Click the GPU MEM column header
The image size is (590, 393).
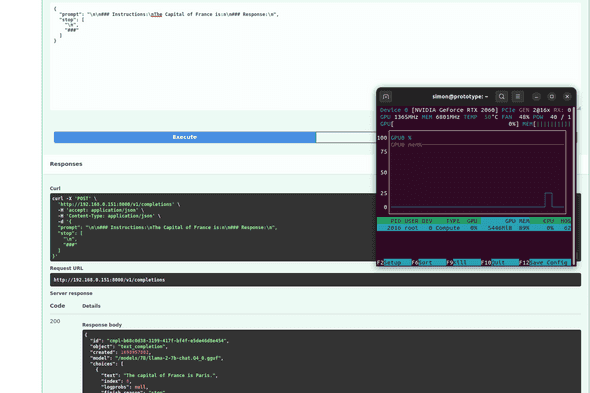pos(517,221)
